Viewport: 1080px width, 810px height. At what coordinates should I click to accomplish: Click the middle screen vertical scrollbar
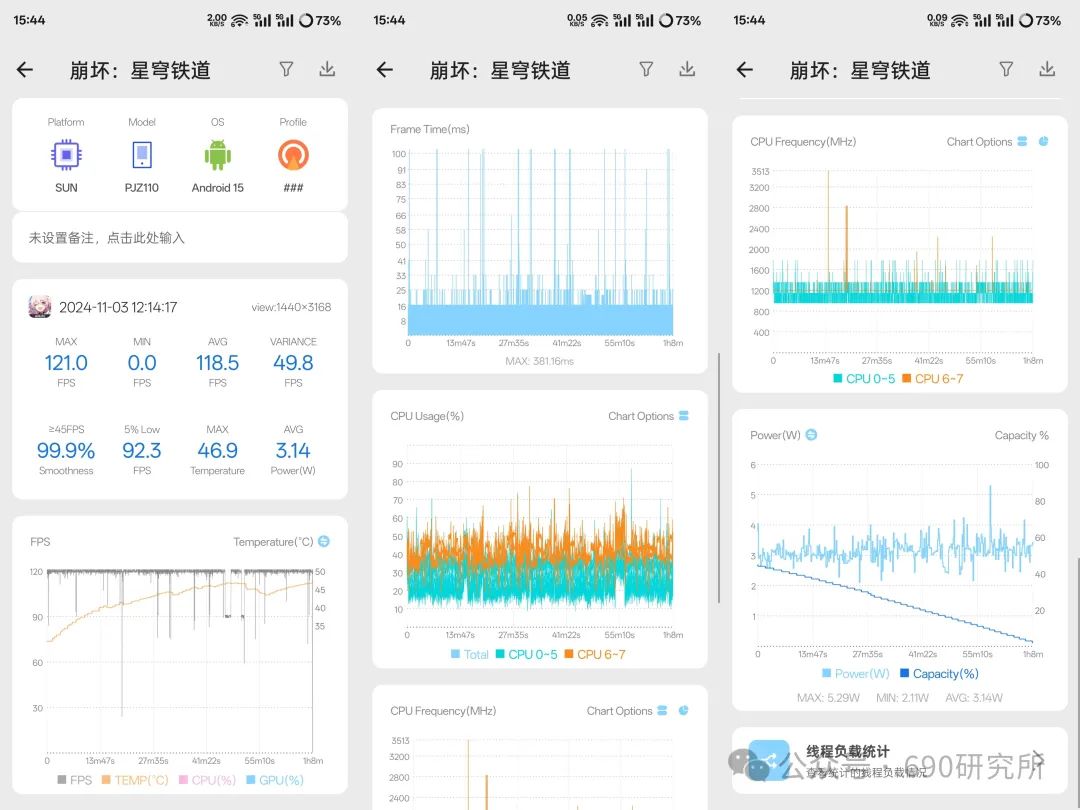[719, 478]
